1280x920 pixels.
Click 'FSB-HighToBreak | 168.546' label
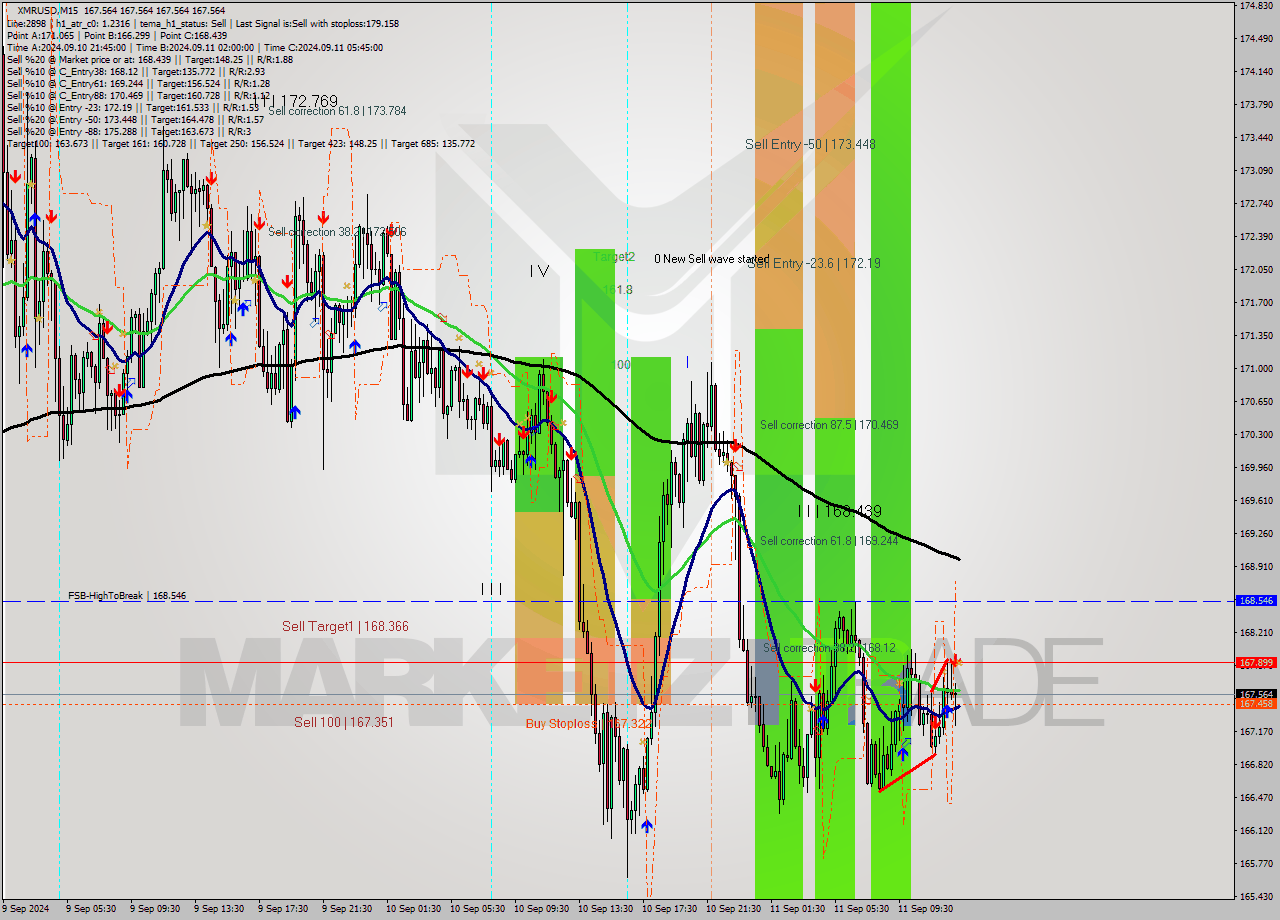[127, 596]
